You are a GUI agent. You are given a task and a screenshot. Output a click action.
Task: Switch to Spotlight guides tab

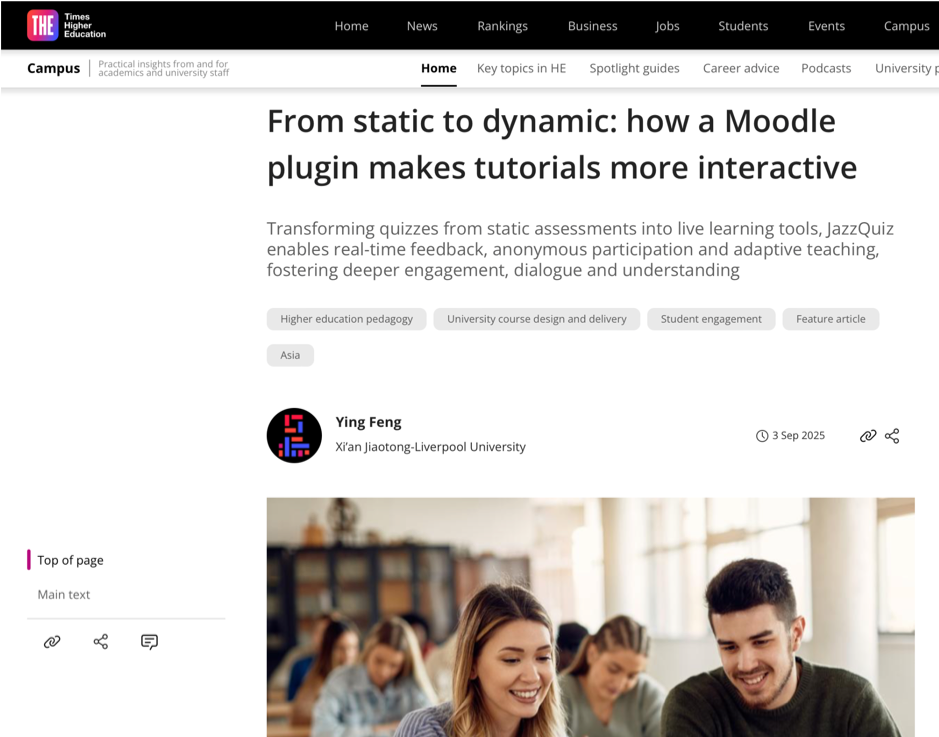(634, 68)
